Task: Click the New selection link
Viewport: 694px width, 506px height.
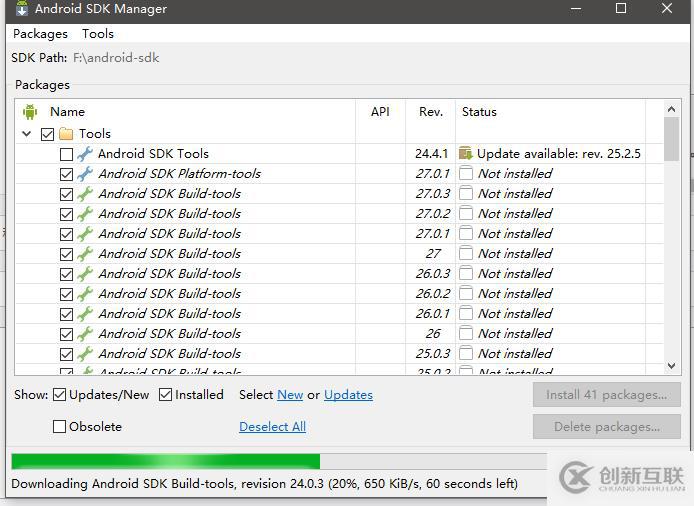Action: point(290,394)
